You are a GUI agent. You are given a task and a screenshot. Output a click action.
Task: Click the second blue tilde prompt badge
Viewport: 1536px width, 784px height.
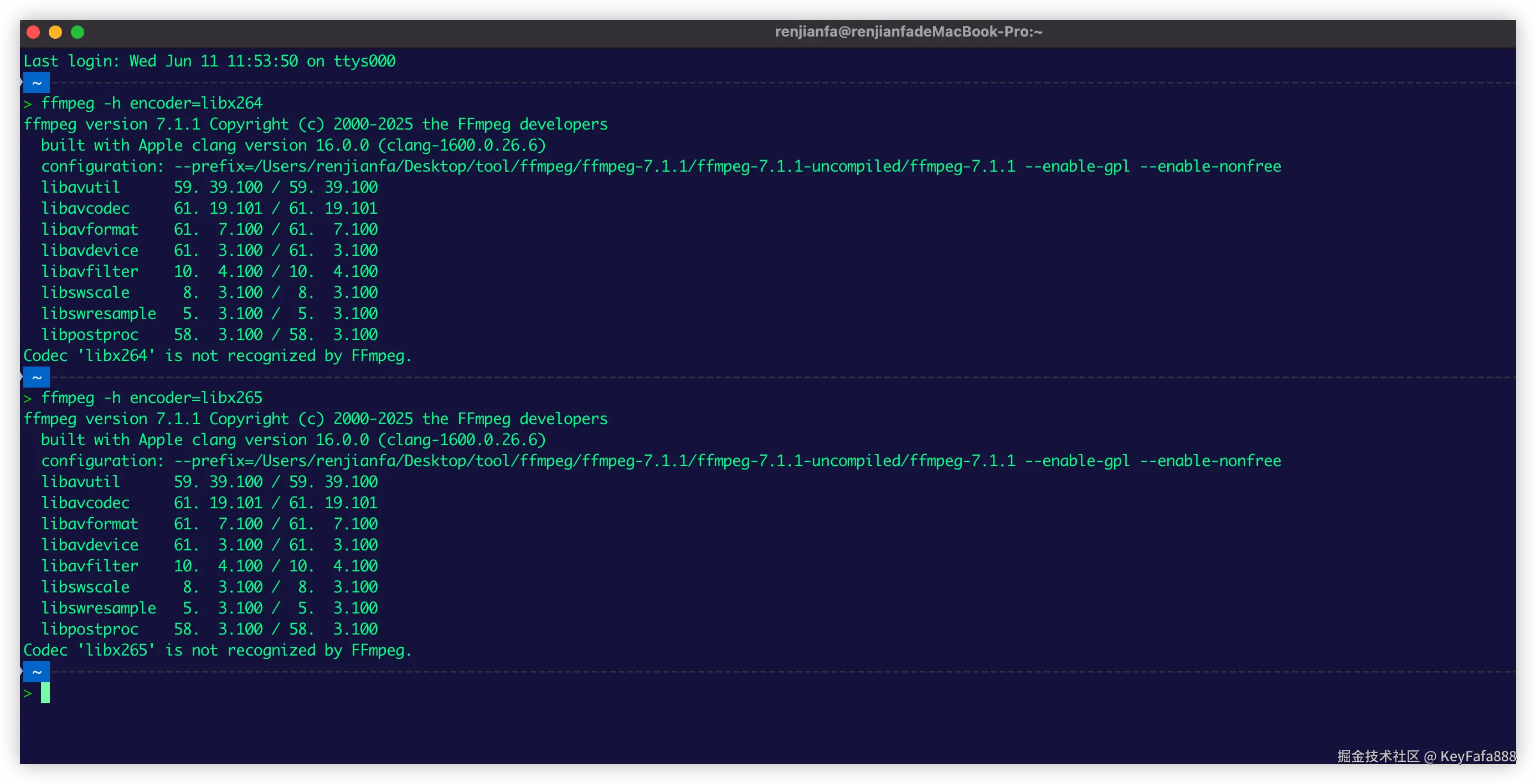37,378
